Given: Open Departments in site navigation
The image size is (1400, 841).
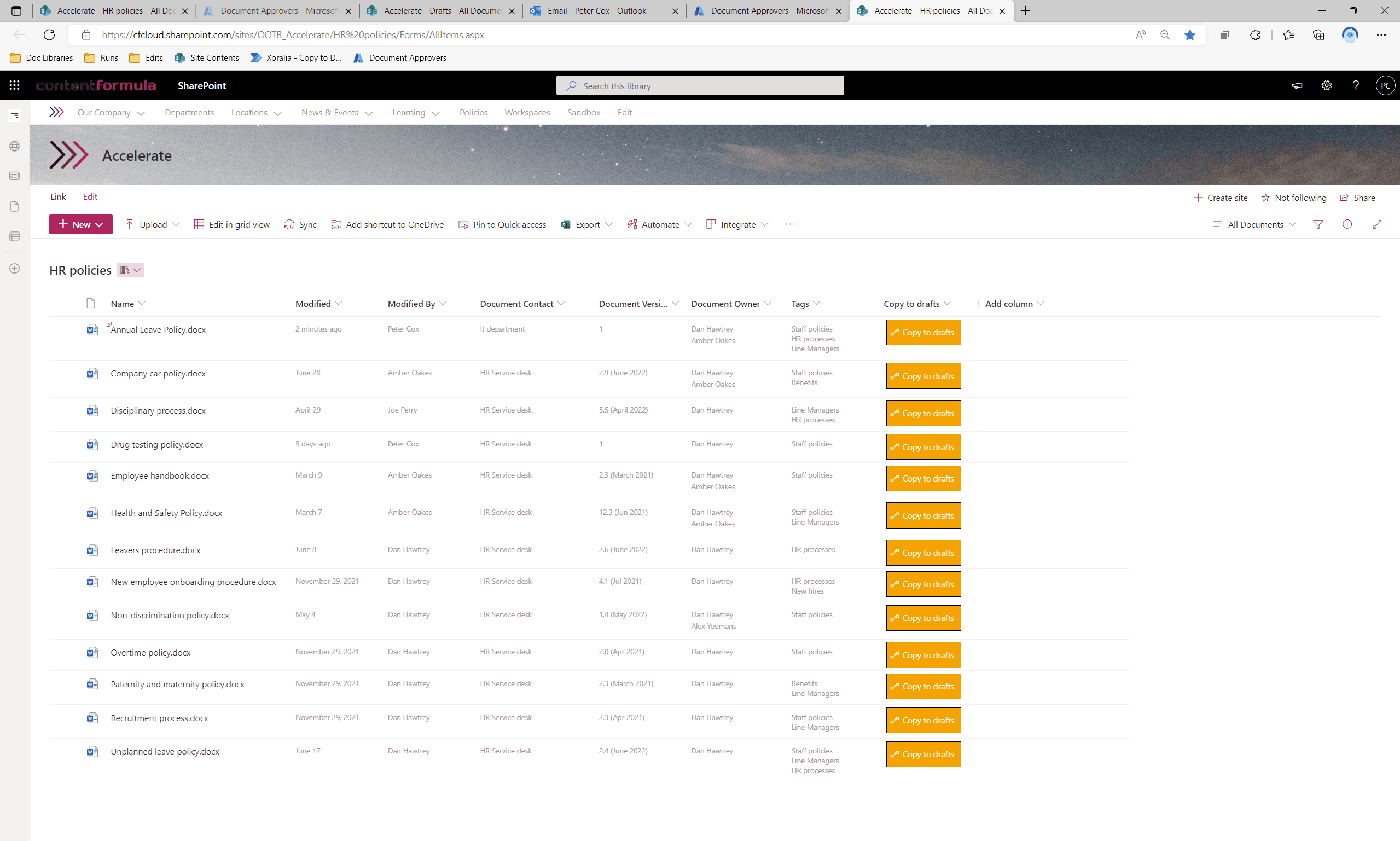Looking at the screenshot, I should pyautogui.click(x=189, y=113).
